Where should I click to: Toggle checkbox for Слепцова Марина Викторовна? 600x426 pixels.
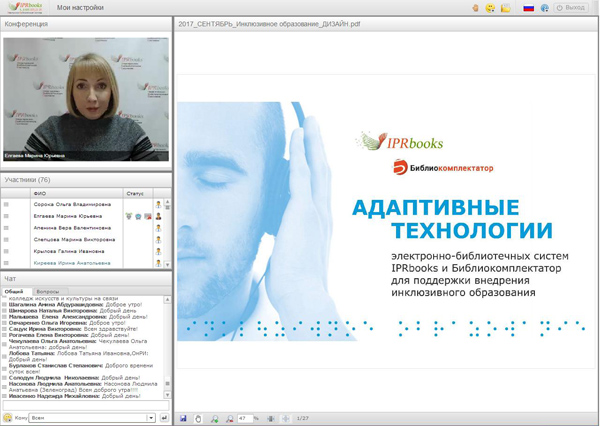click(x=6, y=240)
